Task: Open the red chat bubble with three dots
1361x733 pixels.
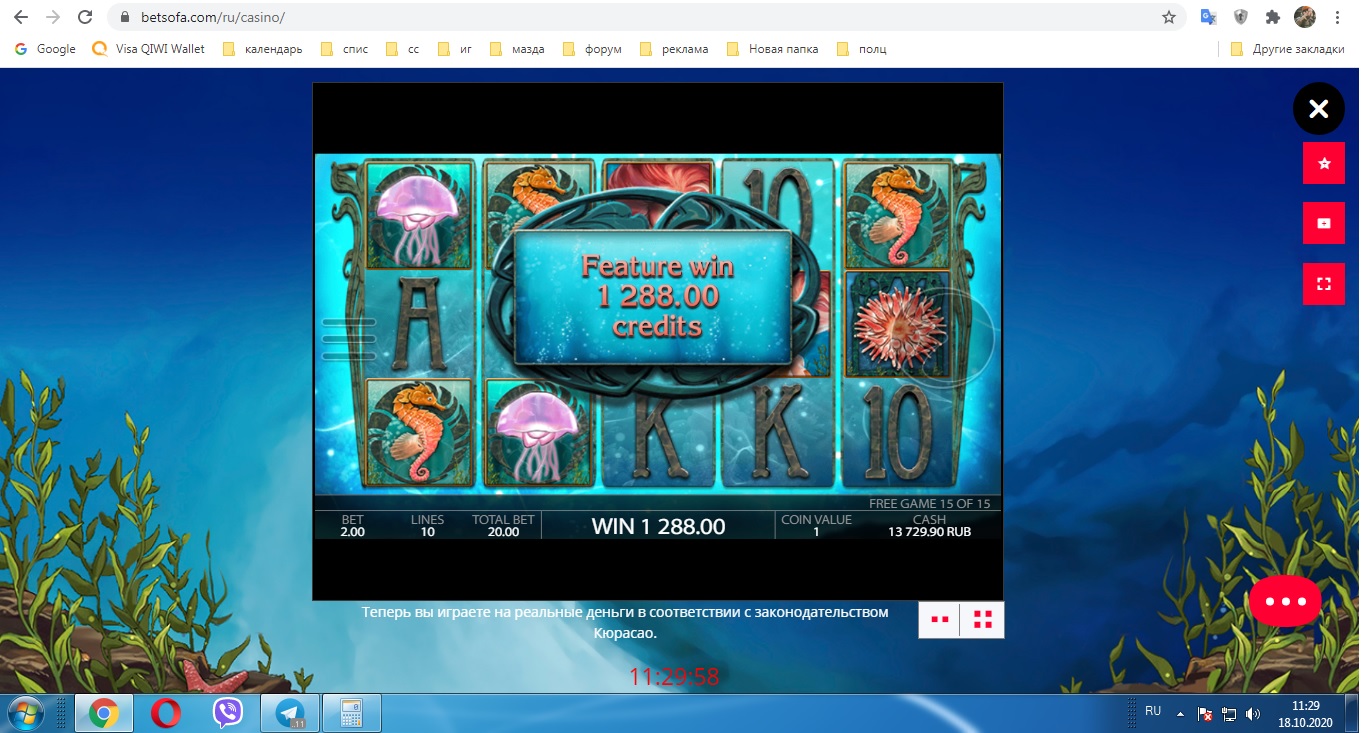Action: coord(1285,601)
